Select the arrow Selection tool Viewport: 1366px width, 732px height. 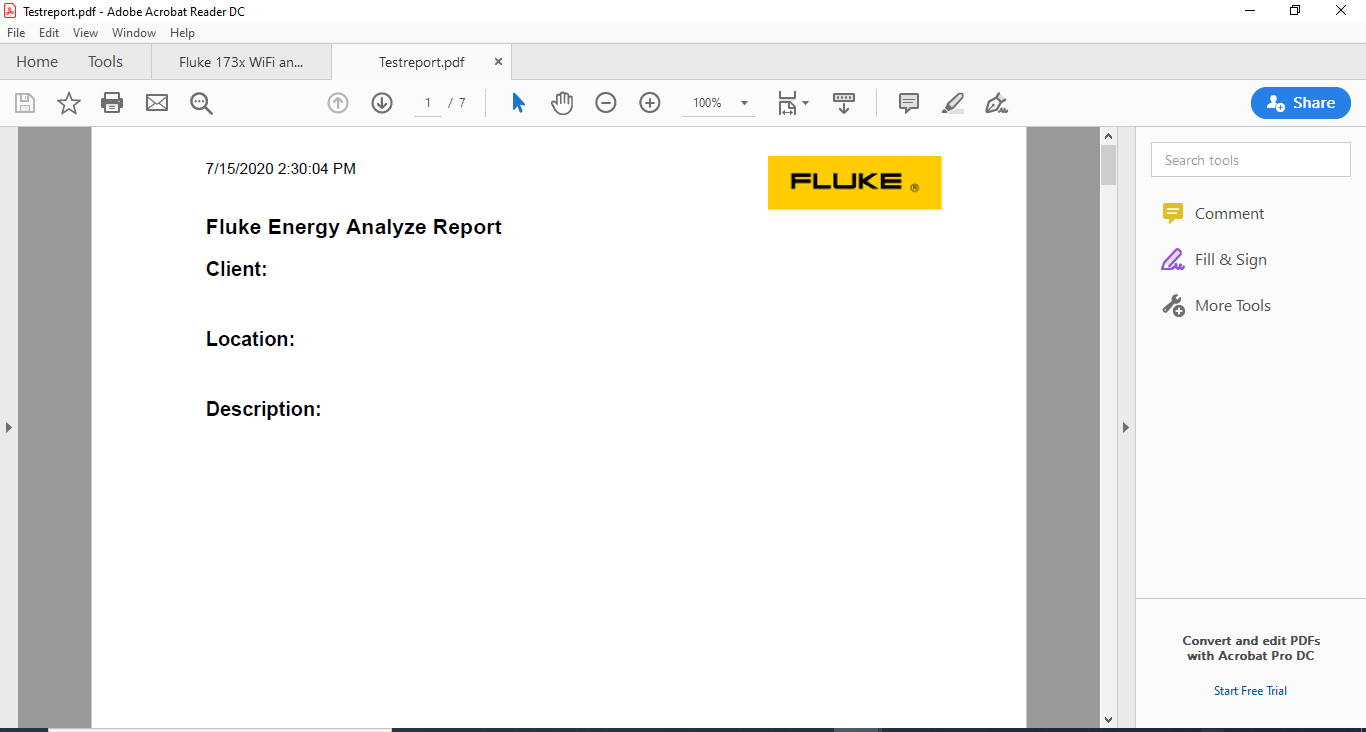pyautogui.click(x=518, y=103)
